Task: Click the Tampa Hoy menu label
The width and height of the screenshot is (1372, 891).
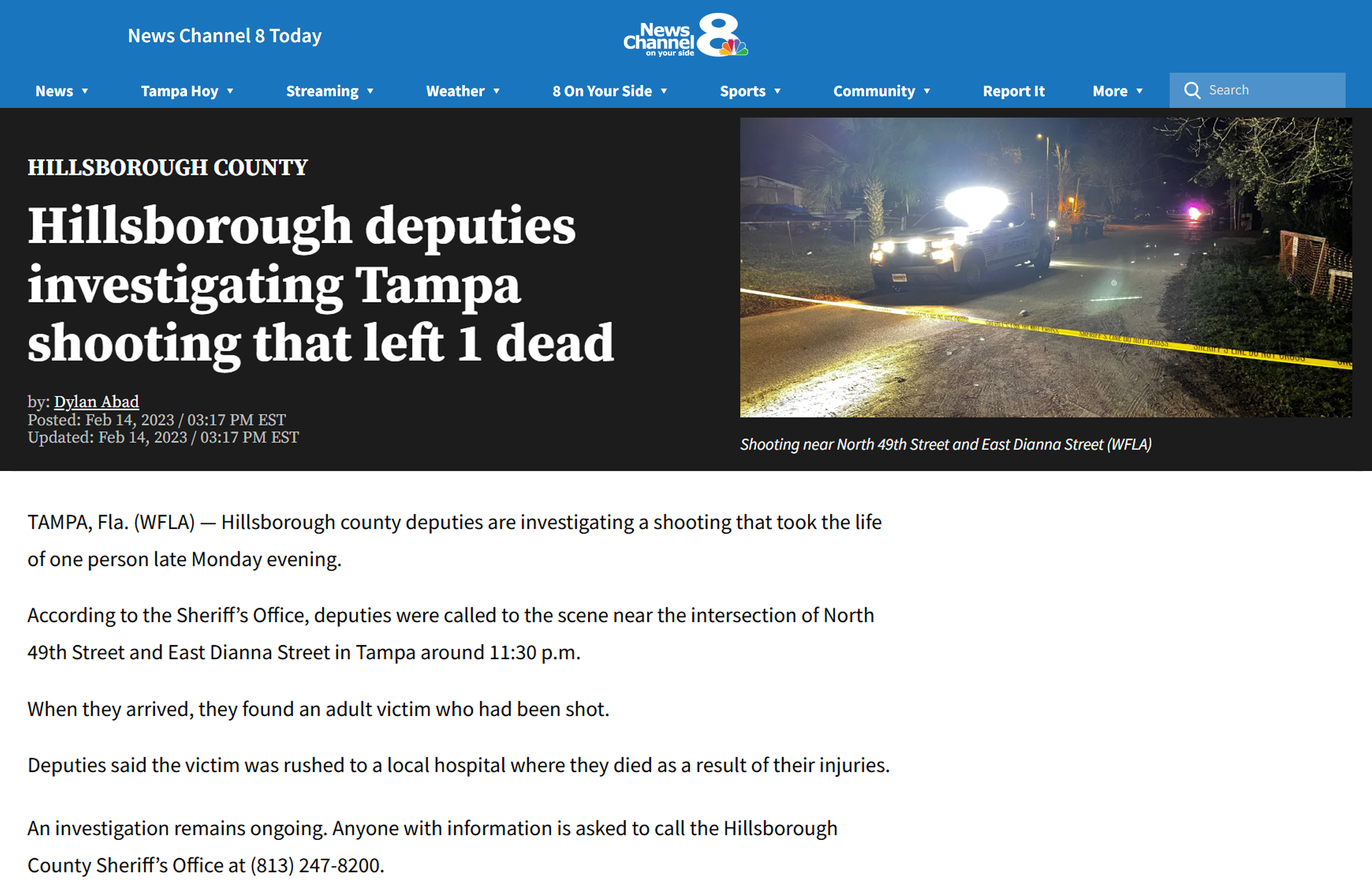Action: pos(179,91)
